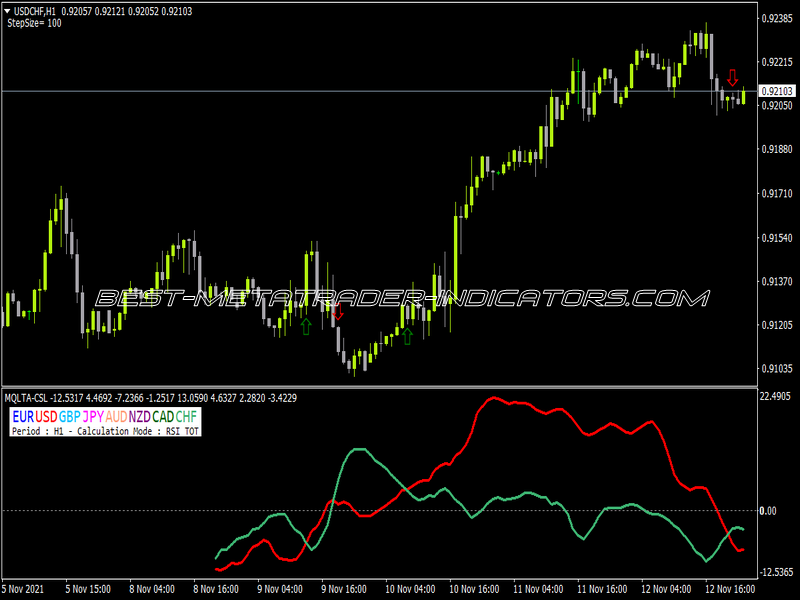Screen dimensions: 800x600
Task: Click the 12 Nov 16:00 time label
Action: tap(730, 589)
